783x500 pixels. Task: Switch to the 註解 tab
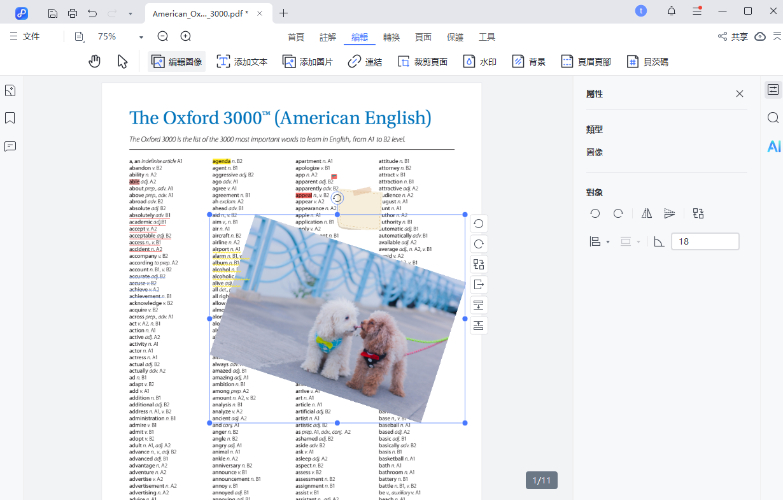click(328, 37)
